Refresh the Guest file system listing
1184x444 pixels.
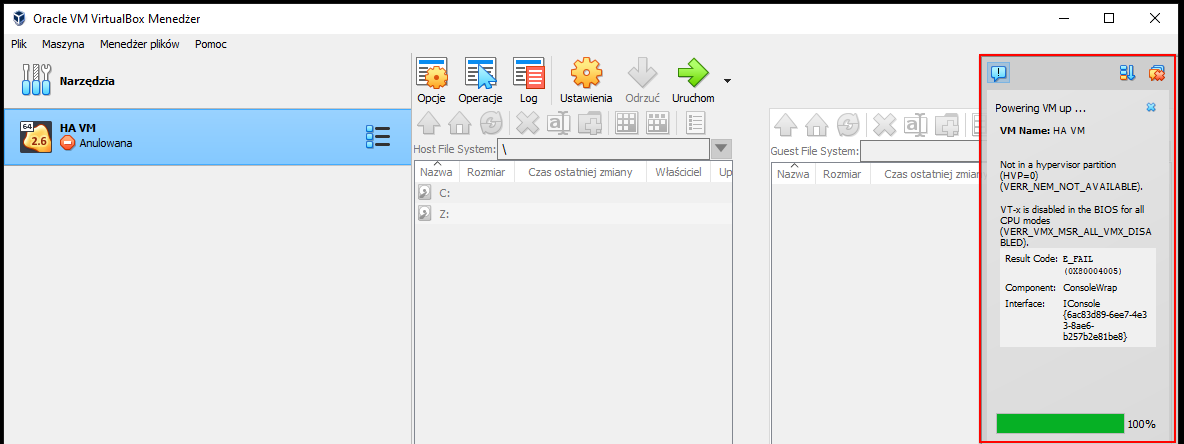848,123
